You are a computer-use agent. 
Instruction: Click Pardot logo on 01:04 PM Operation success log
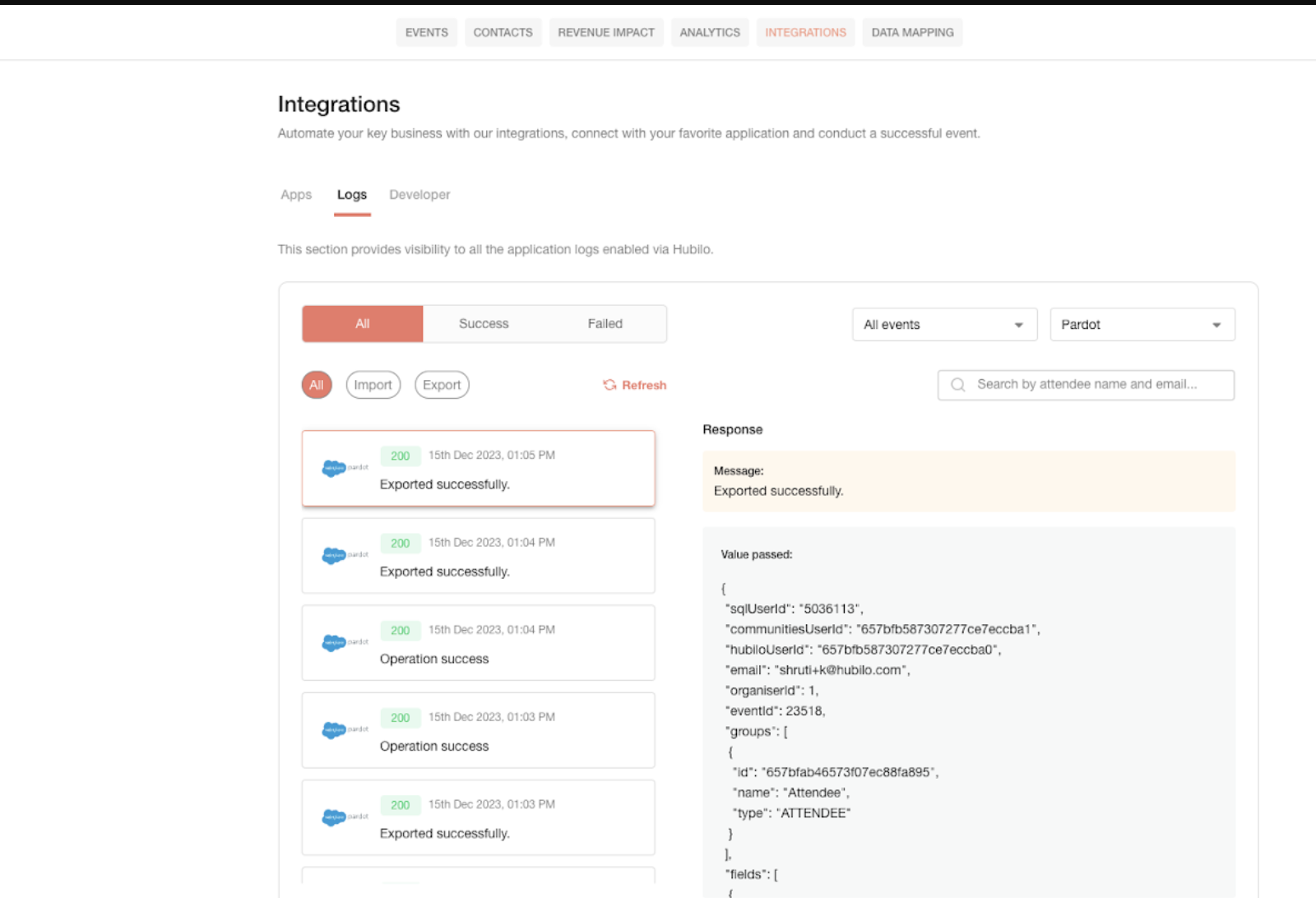[x=345, y=643]
